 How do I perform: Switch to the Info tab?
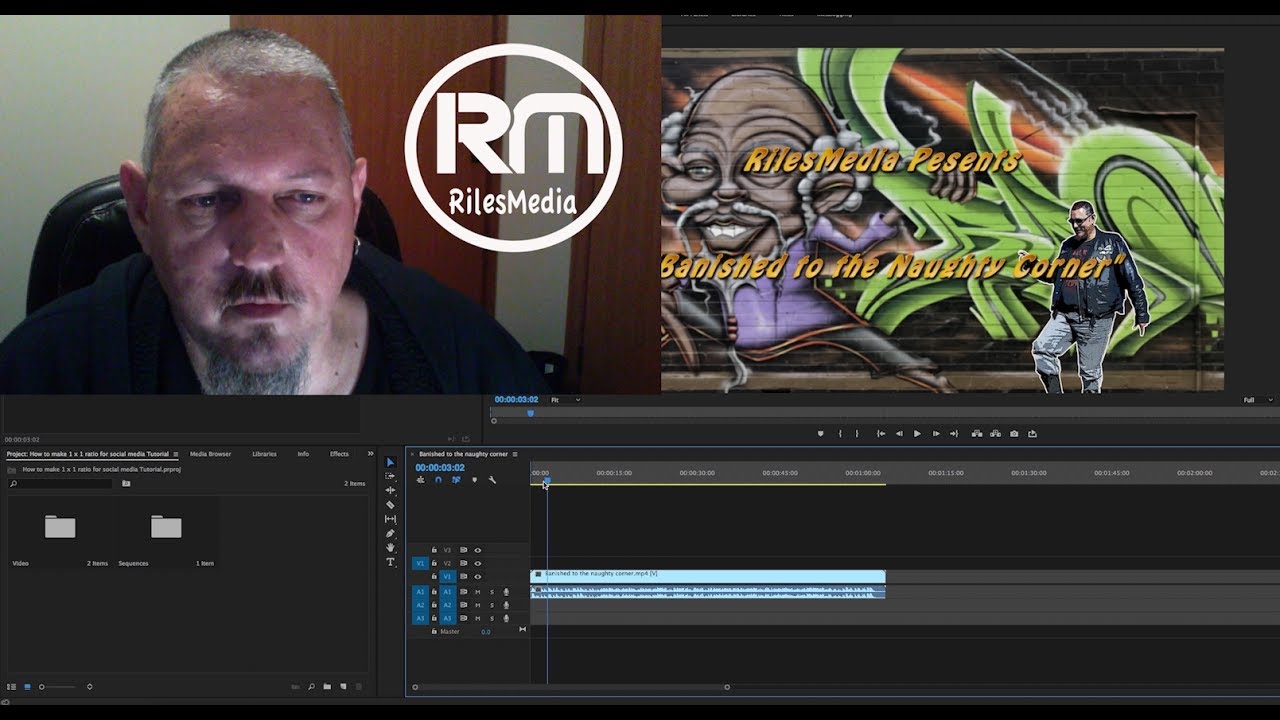coord(303,454)
